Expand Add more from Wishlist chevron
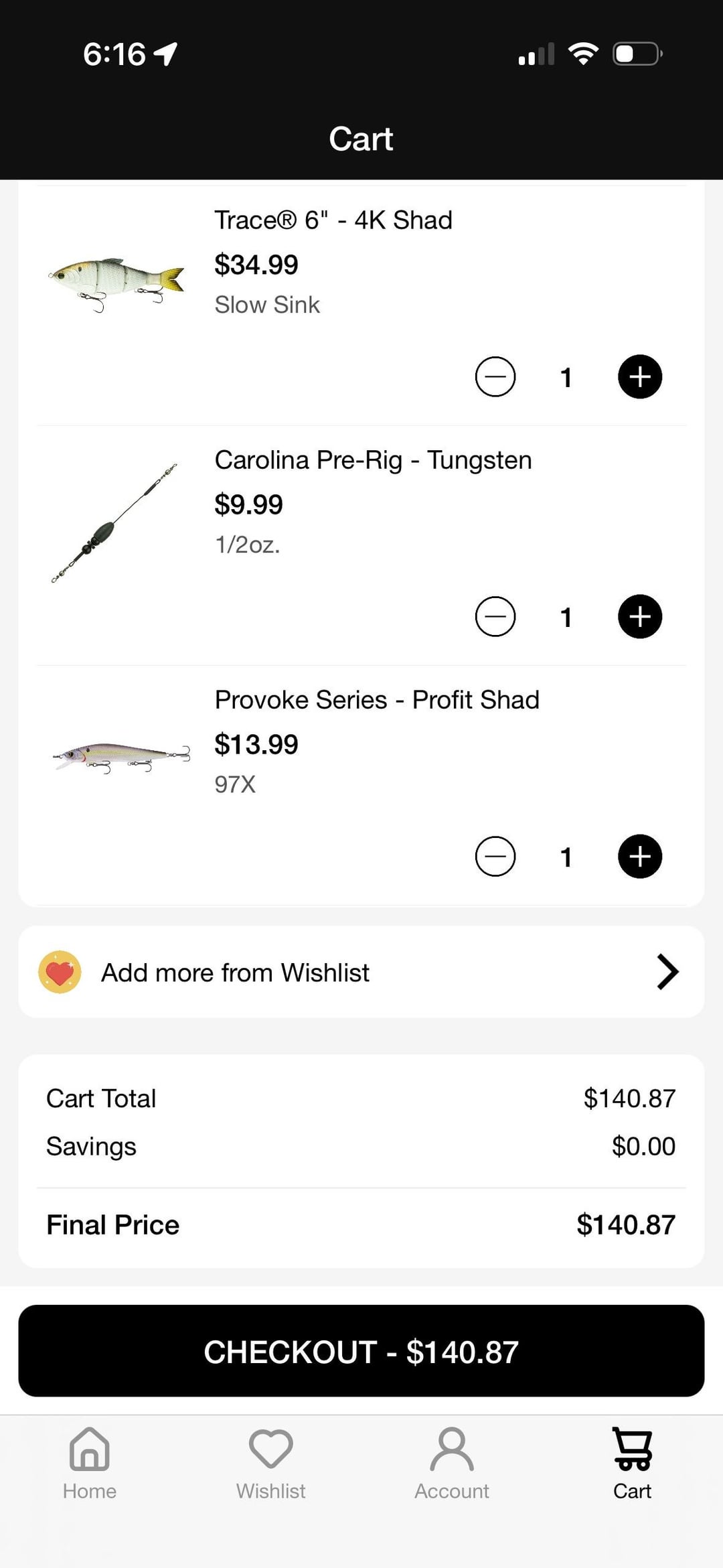The height and width of the screenshot is (1568, 723). pyautogui.click(x=667, y=972)
